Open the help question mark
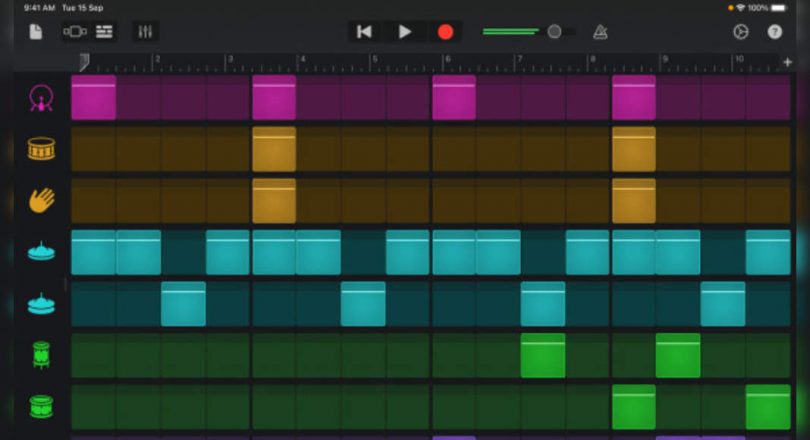 tap(774, 32)
